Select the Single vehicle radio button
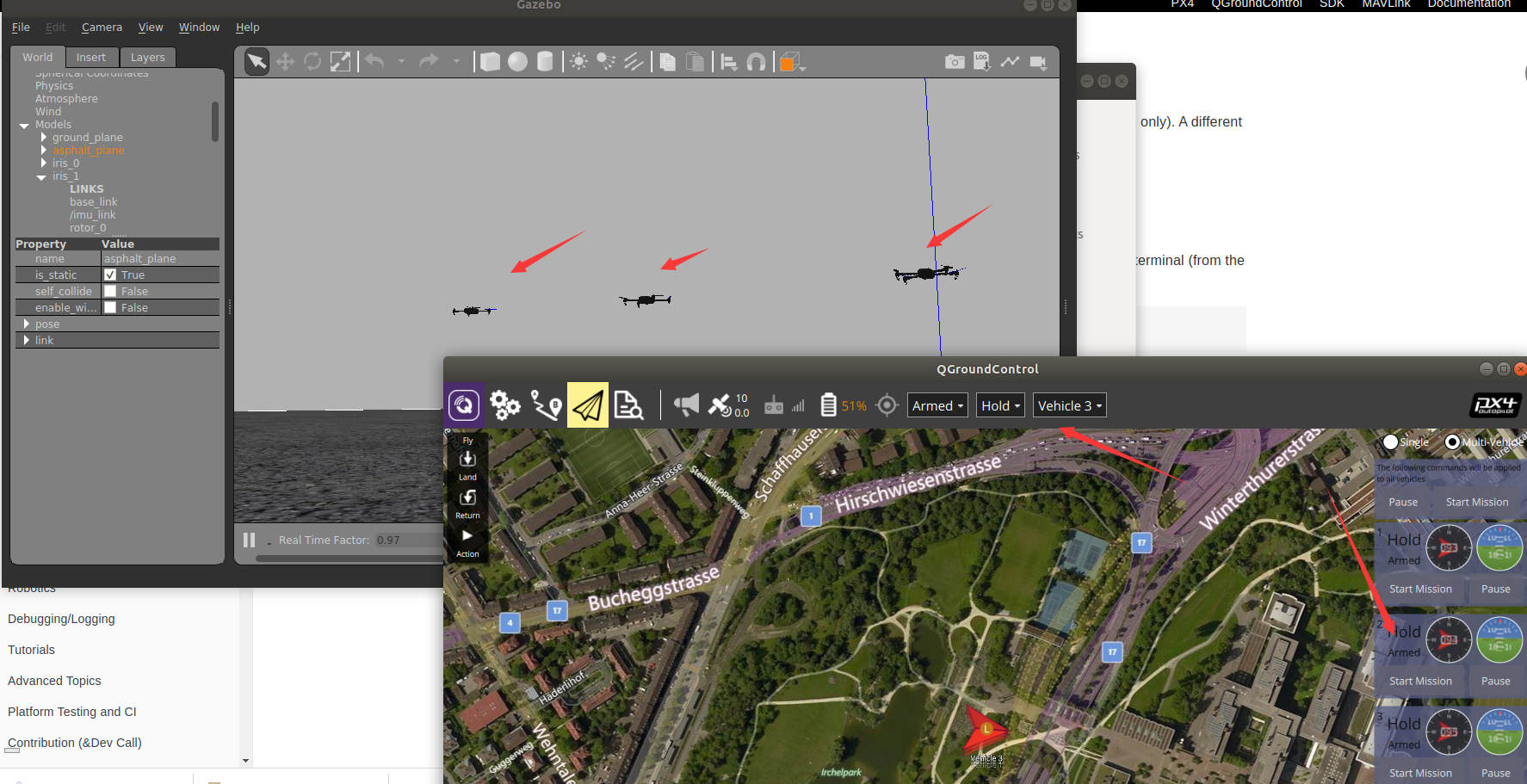This screenshot has height=784, width=1527. click(x=1390, y=441)
